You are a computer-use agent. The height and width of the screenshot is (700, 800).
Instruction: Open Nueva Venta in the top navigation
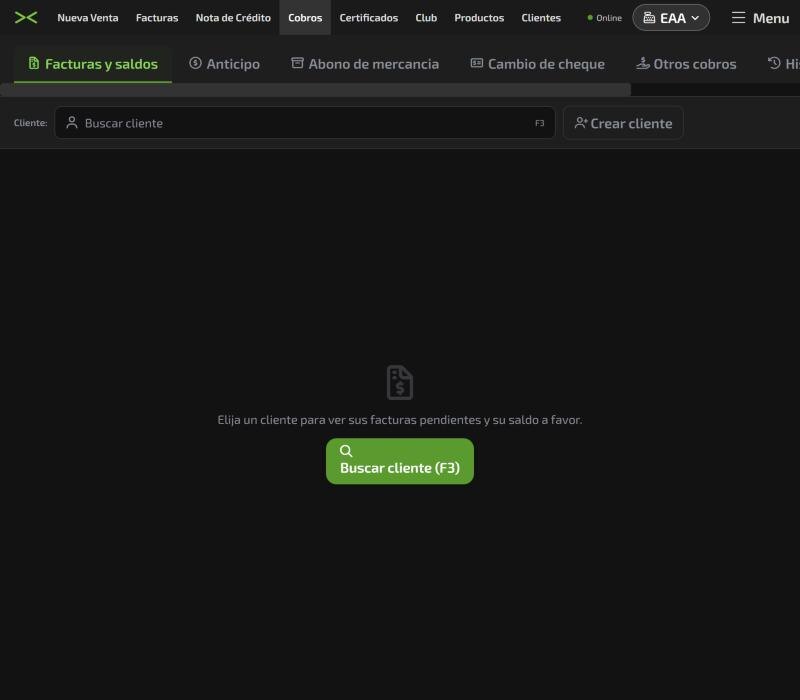click(x=88, y=18)
